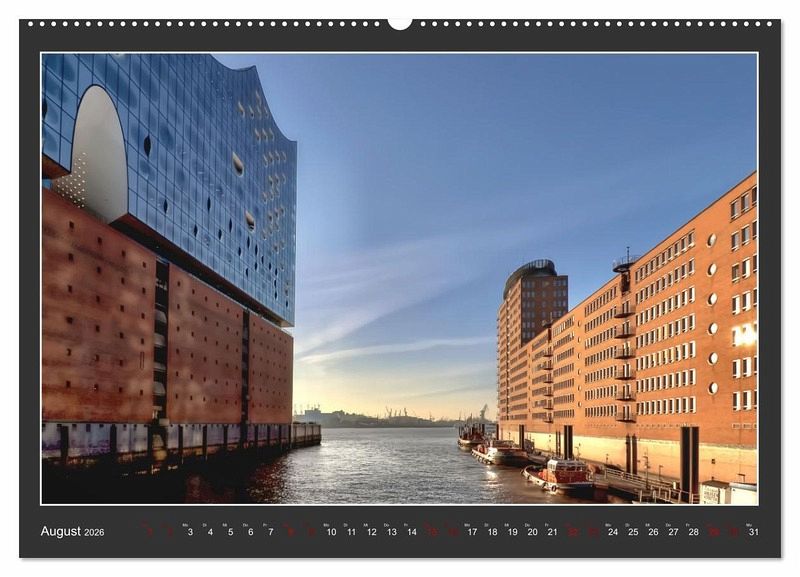Select date 31 at the calendar end
The height and width of the screenshot is (577, 800).
tap(753, 532)
